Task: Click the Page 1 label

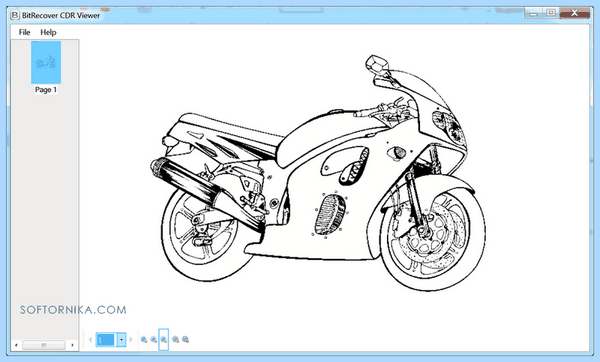Action: (x=46, y=90)
